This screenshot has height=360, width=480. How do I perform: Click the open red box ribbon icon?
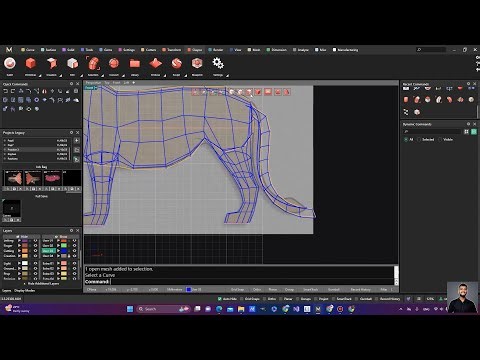point(52,63)
